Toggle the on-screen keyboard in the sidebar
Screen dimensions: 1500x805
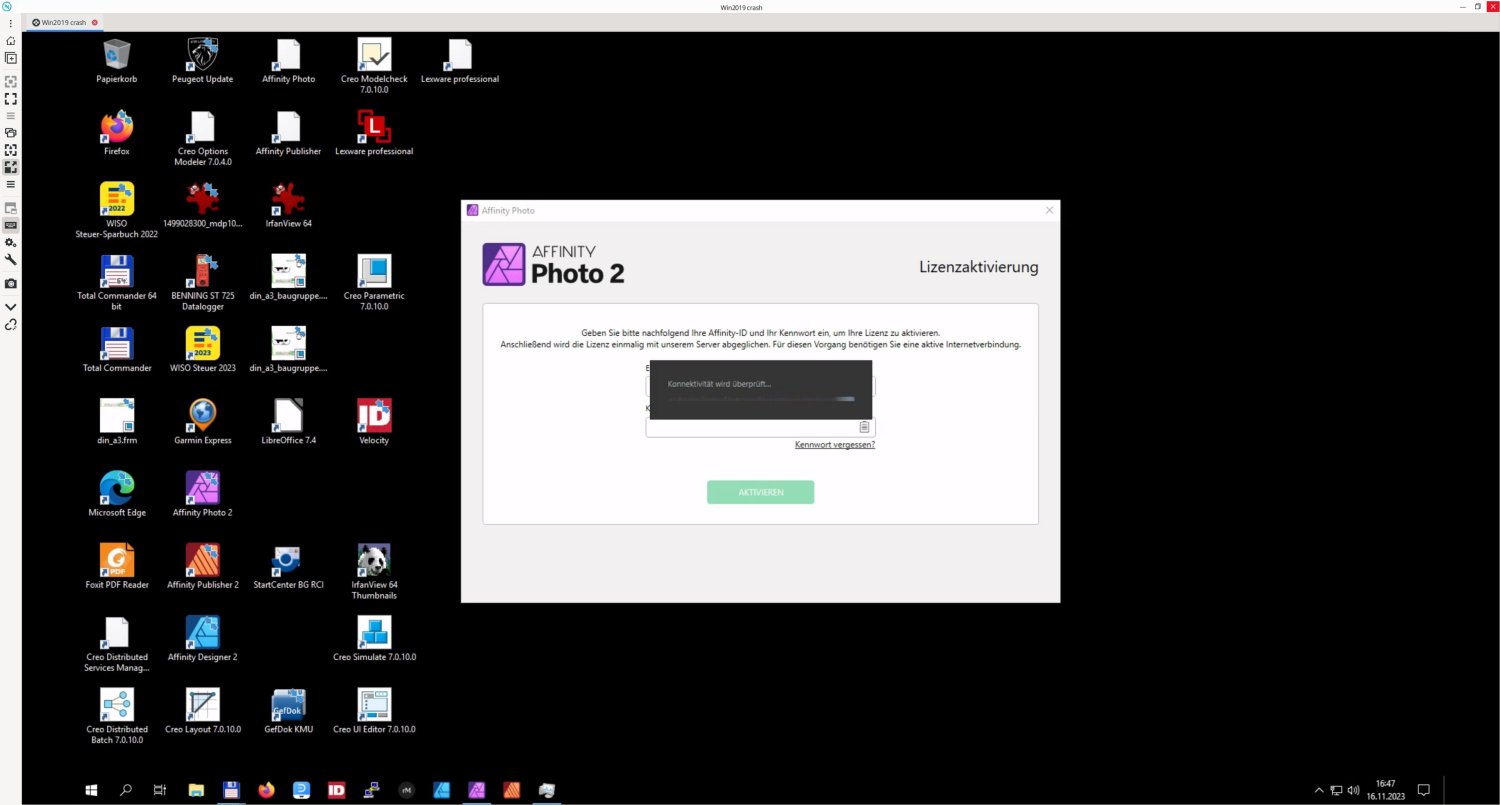10,225
